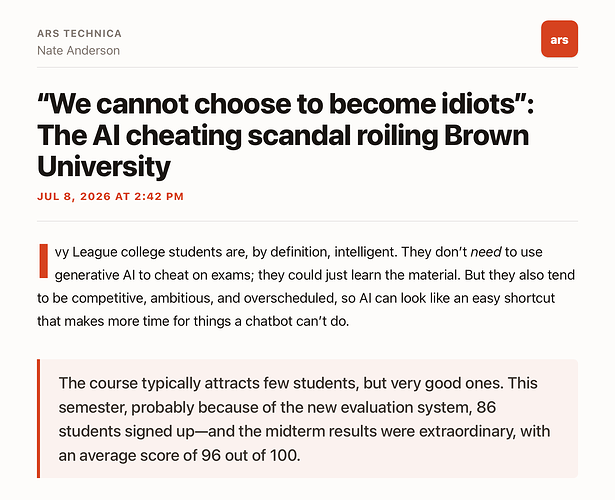
Task: Open the ARS TECHNICA source label
Action: (x=79, y=33)
